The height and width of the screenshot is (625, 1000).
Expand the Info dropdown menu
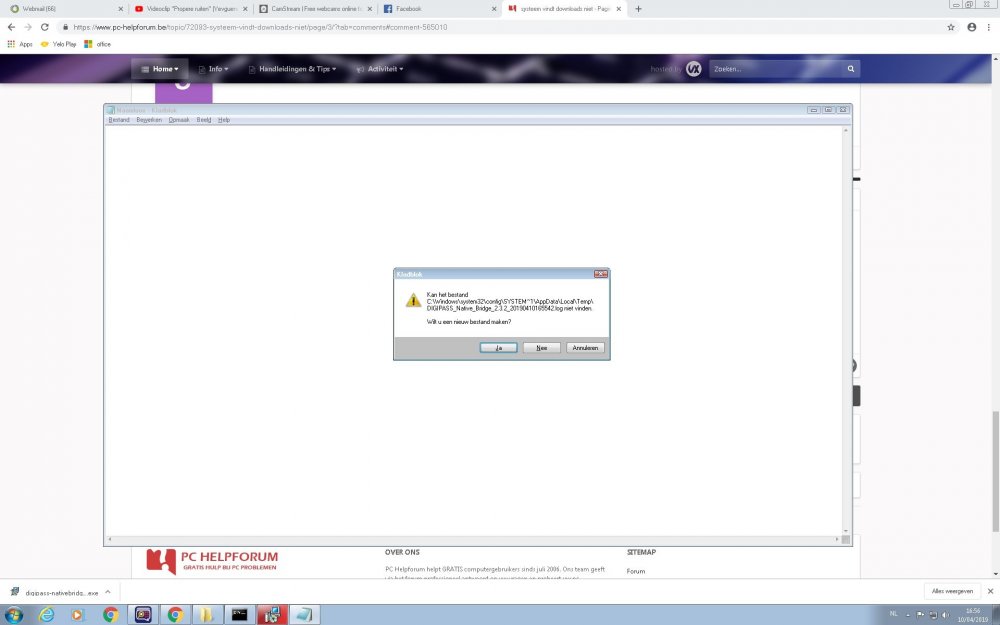(x=214, y=69)
